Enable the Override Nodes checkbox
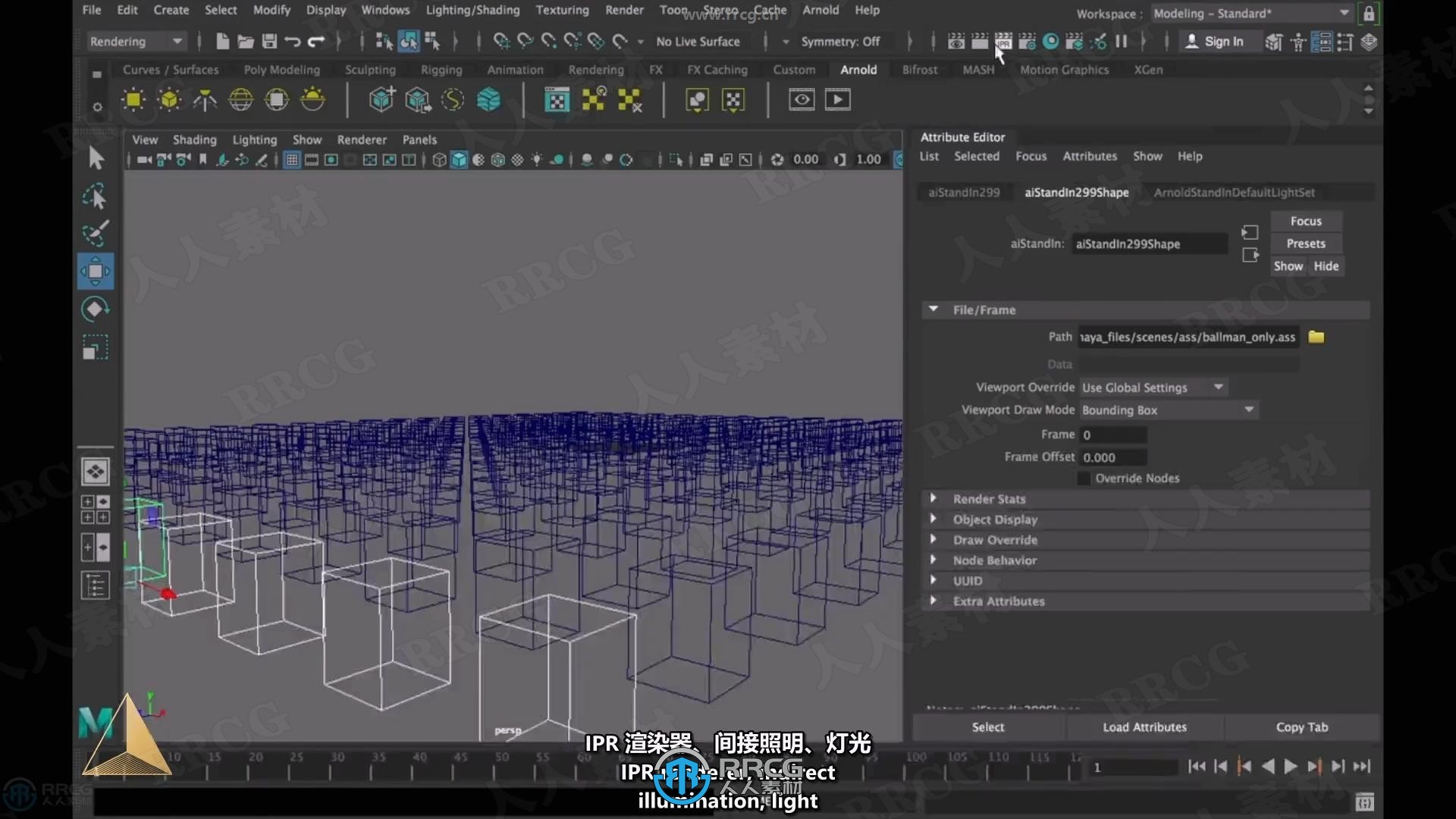Screen dimensions: 1456x819 [x=1084, y=479]
